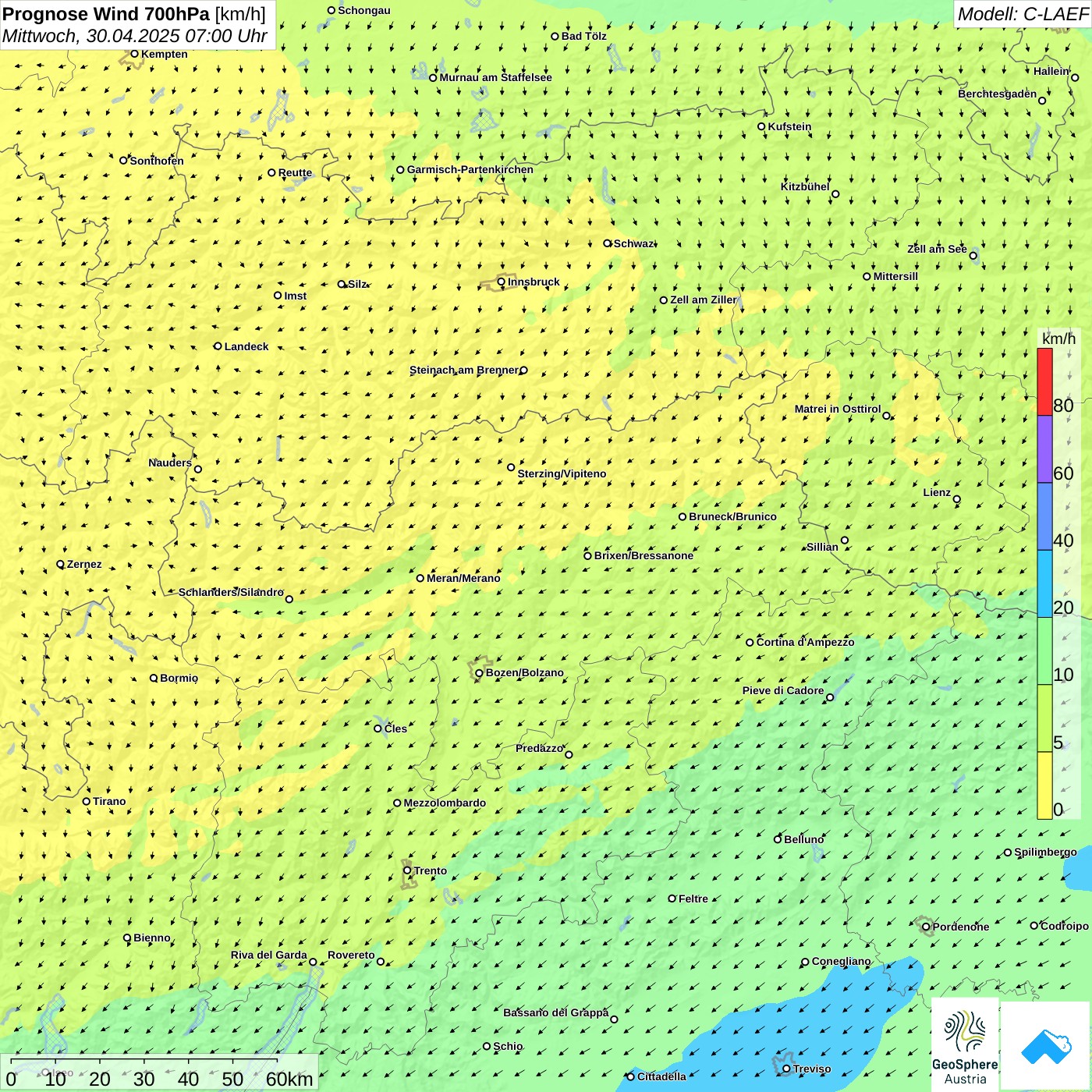This screenshot has height=1092, width=1092.
Task: Click the 'Conegliano' label
Action: (x=842, y=961)
